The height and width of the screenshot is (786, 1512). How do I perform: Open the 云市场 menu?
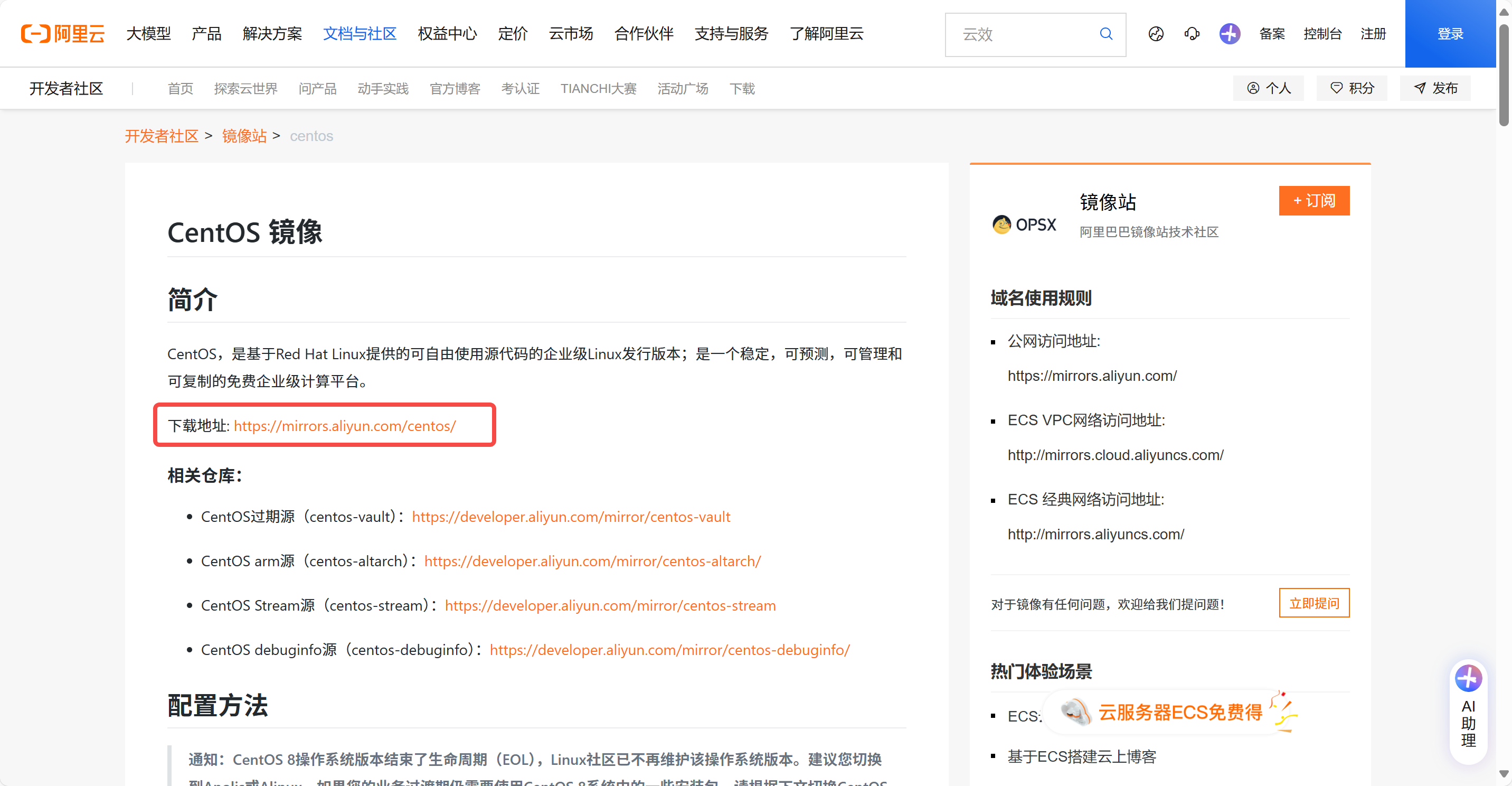pyautogui.click(x=571, y=34)
